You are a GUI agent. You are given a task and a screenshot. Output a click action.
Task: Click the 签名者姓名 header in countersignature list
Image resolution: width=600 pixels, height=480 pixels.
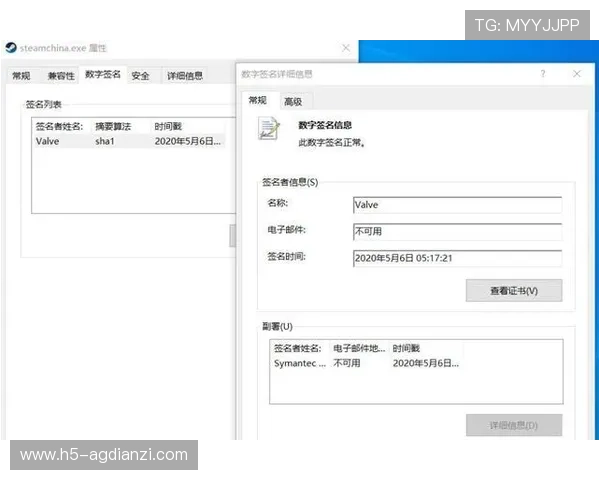[x=298, y=348]
